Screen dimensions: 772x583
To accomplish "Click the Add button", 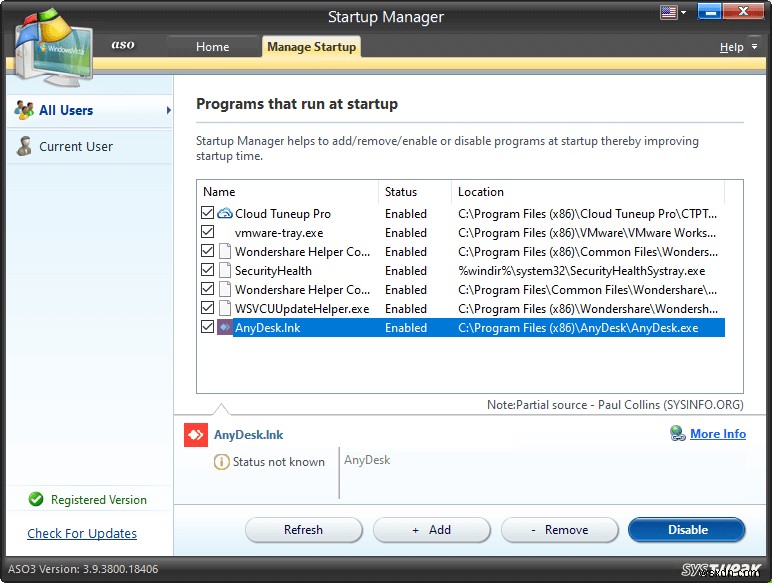I will point(432,530).
